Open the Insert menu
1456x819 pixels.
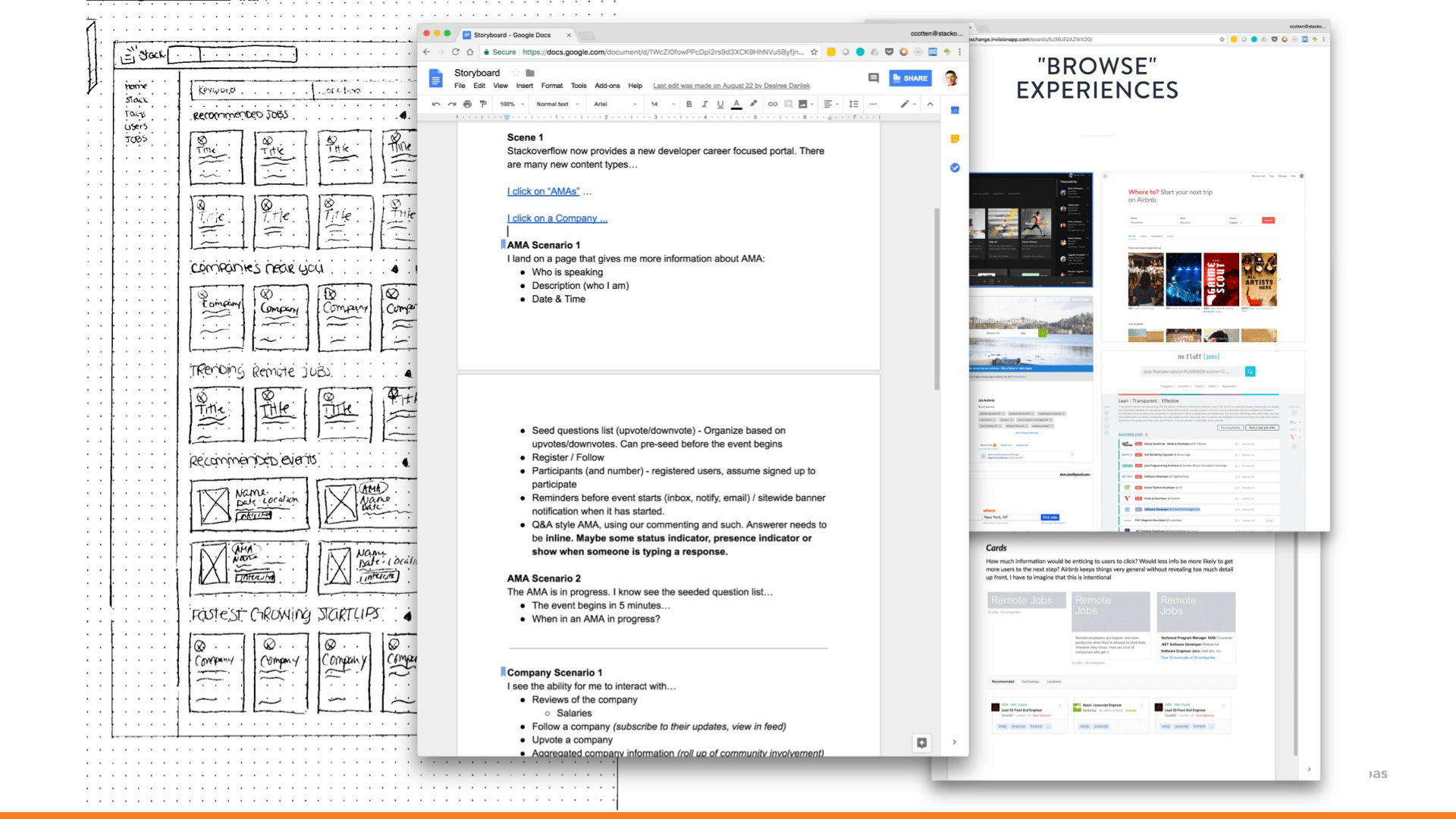pos(524,86)
